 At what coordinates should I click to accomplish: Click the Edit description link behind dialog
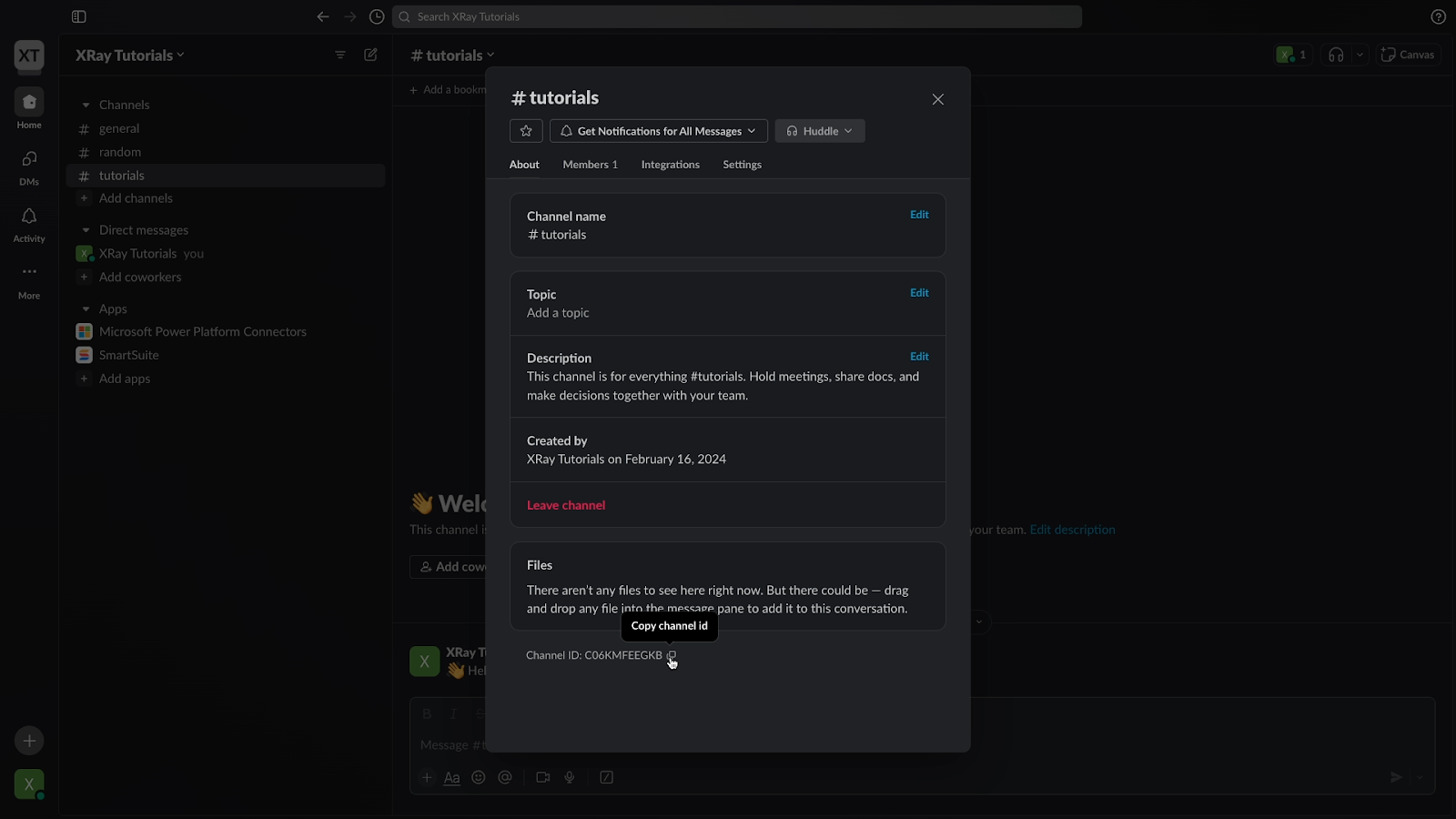click(1072, 530)
